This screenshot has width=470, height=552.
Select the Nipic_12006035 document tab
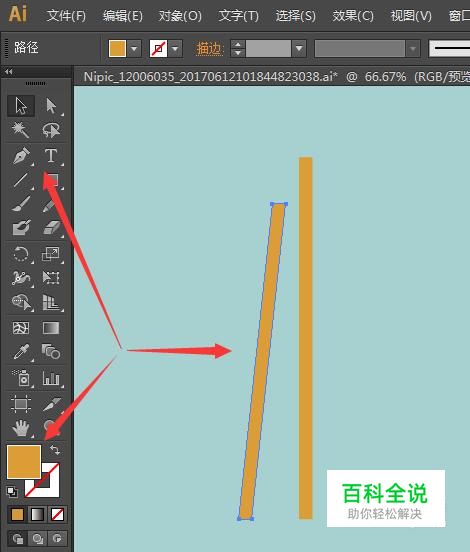pyautogui.click(x=276, y=76)
